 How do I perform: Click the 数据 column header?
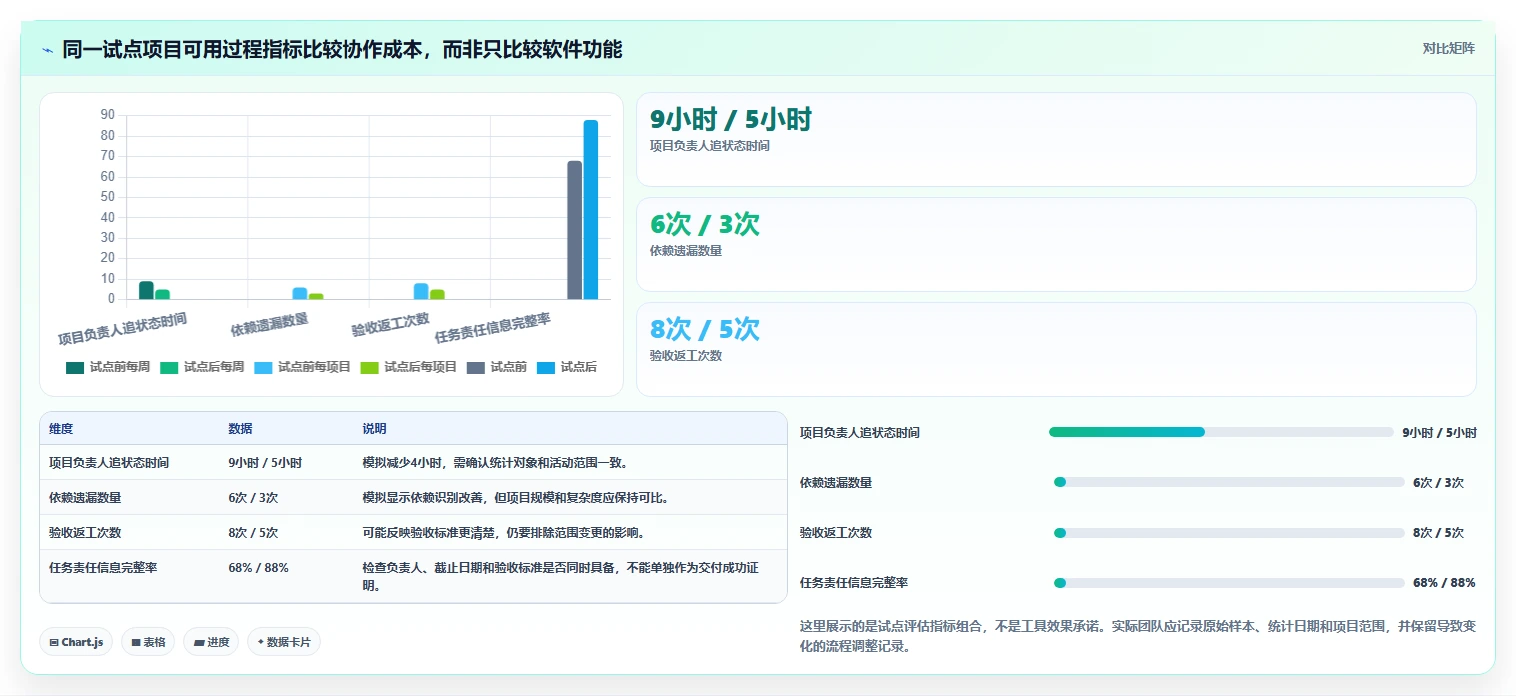click(x=240, y=428)
